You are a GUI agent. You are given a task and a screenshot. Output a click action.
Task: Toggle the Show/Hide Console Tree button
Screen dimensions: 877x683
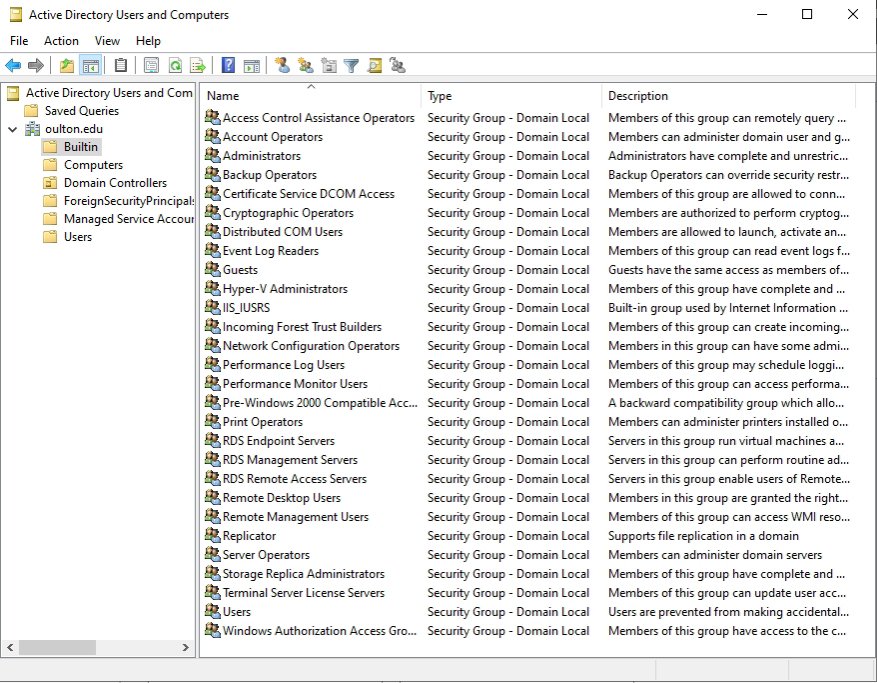click(x=91, y=66)
